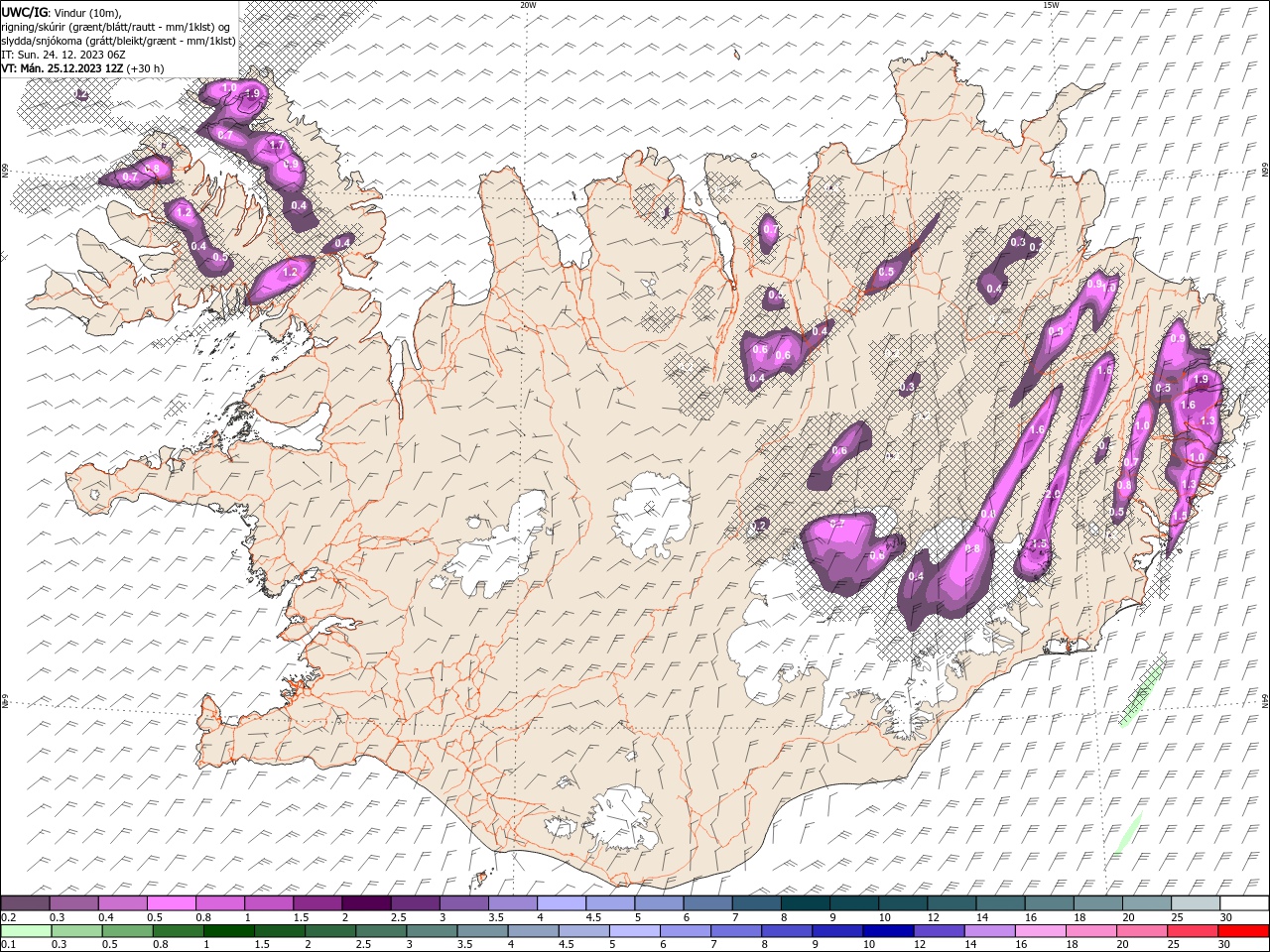Click the '20W' longitude label
This screenshot has width=1270, height=952.
coord(528,5)
